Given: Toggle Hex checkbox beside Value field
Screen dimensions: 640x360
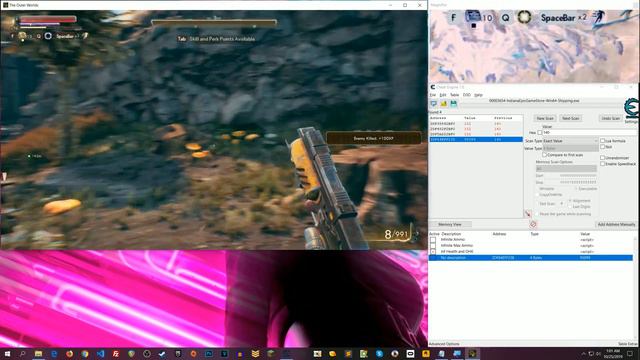Looking at the screenshot, I should pyautogui.click(x=540, y=133).
